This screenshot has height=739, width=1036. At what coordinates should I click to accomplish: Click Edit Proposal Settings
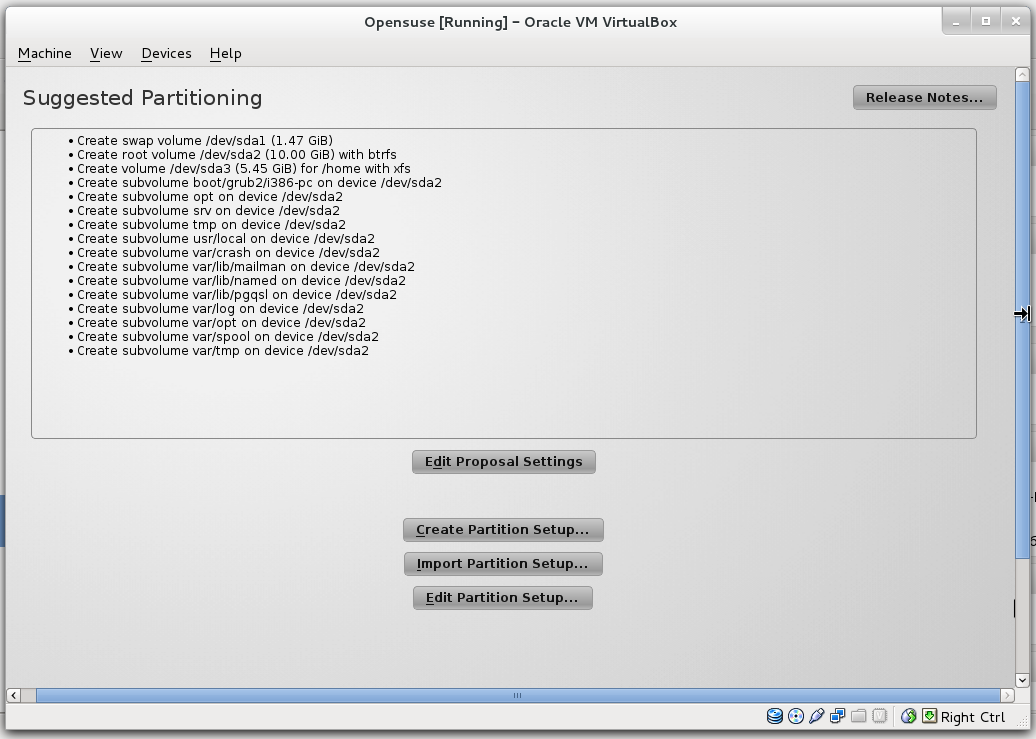(503, 461)
